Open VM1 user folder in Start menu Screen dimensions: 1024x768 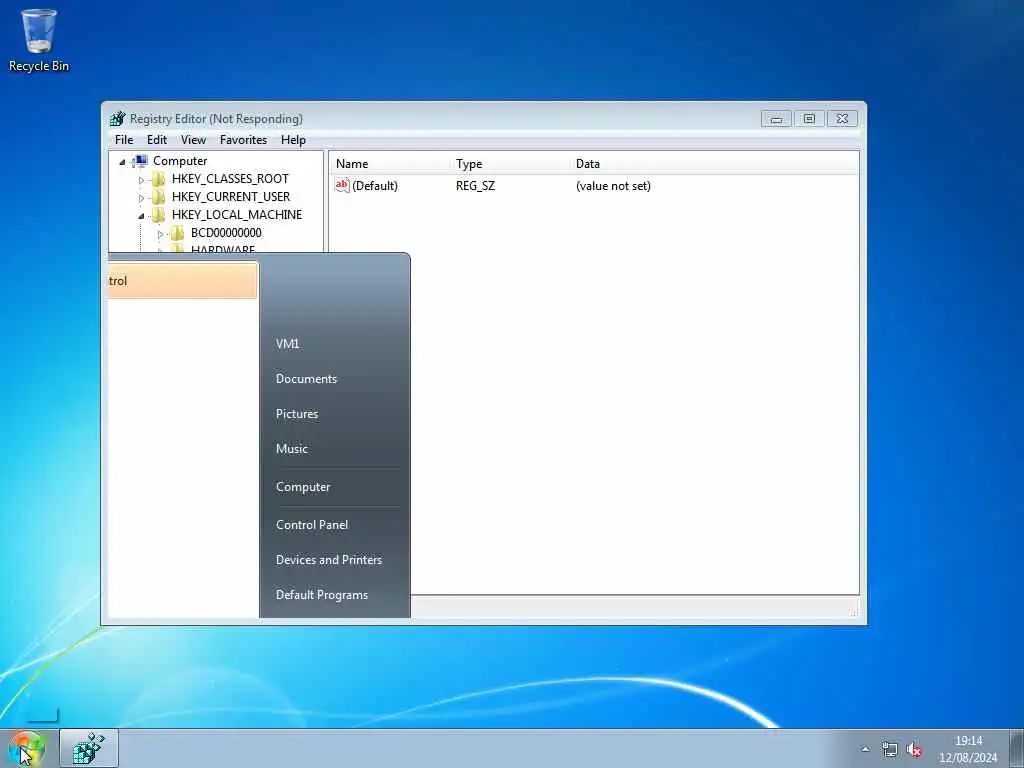tap(287, 344)
